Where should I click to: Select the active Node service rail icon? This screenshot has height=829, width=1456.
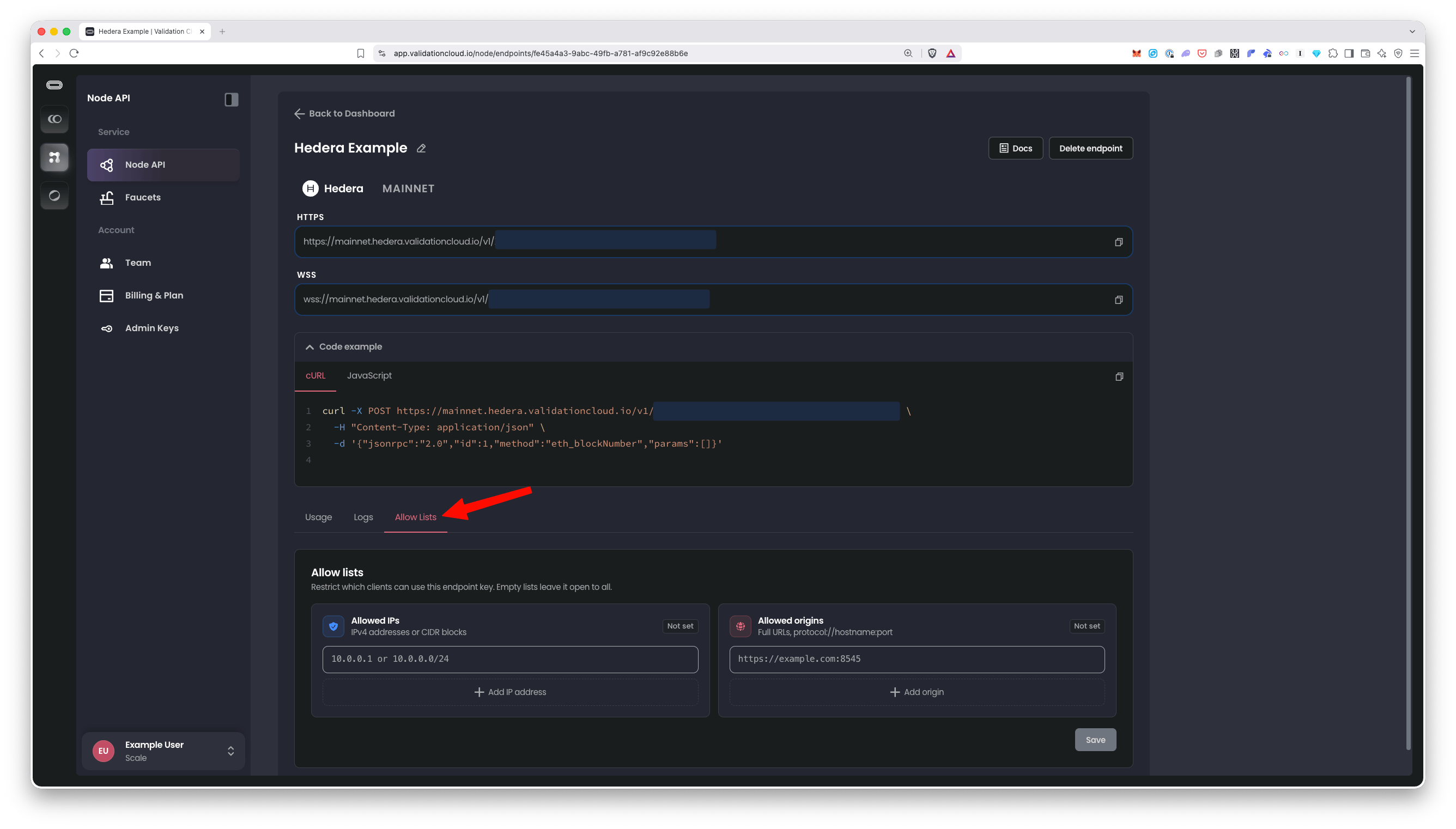54,157
